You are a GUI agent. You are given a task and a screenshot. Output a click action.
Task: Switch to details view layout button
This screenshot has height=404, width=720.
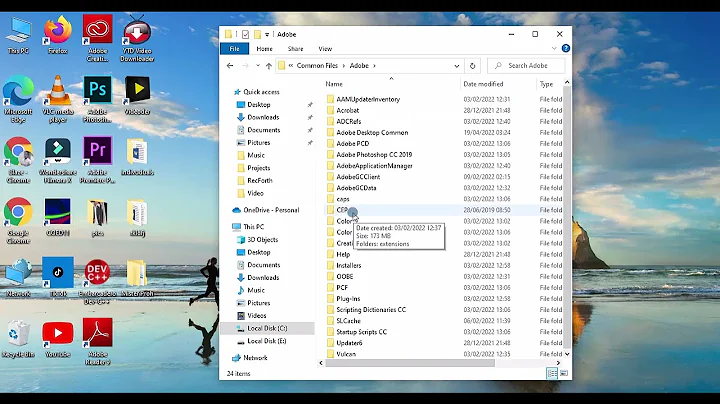(552, 373)
